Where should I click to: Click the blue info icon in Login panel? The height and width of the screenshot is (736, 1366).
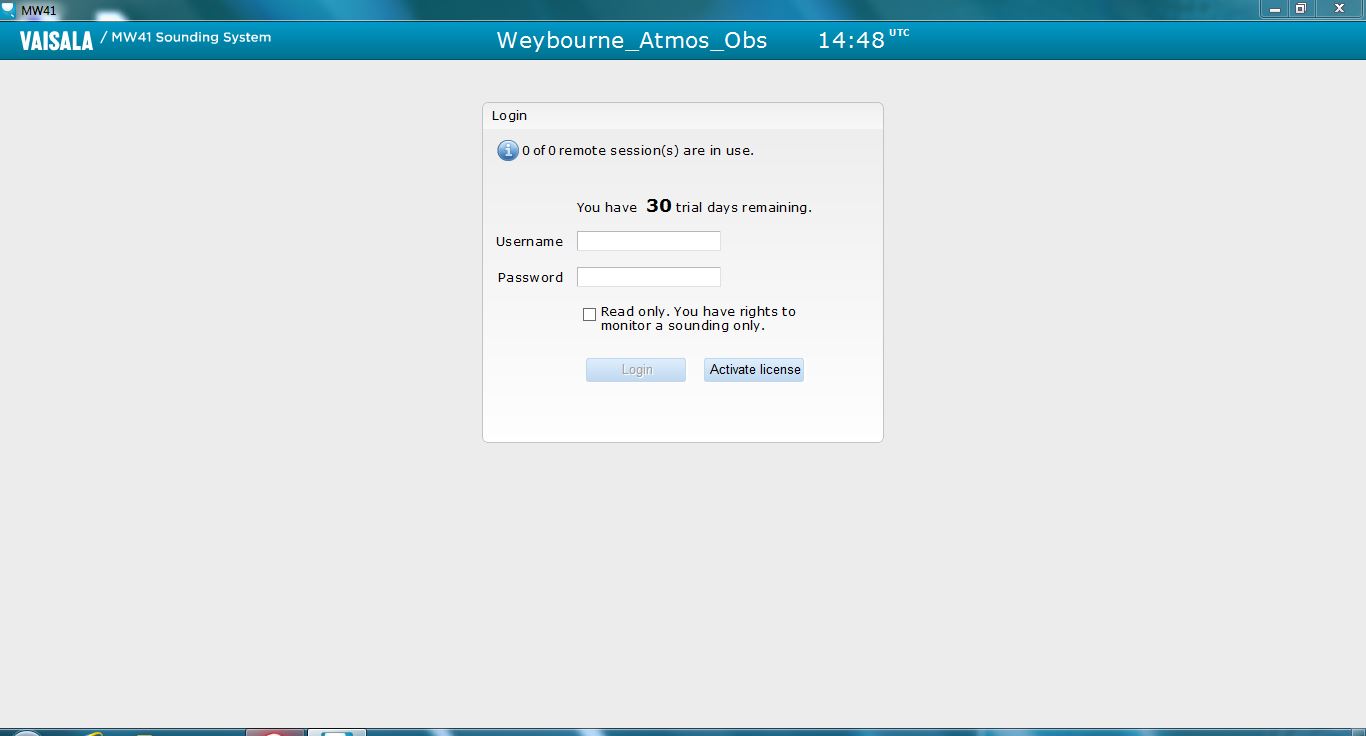508,151
